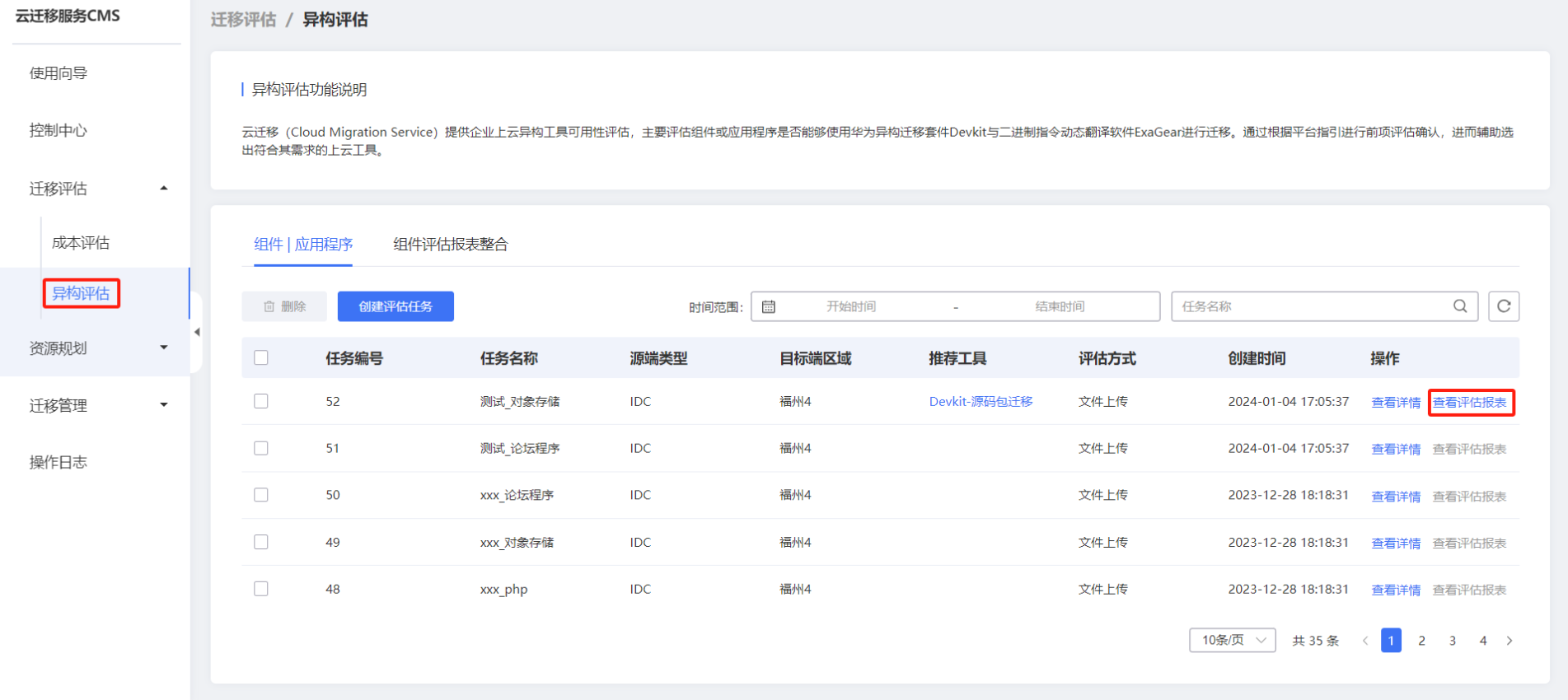Check the checkbox for task 50
The width and height of the screenshot is (1568, 700).
261,495
